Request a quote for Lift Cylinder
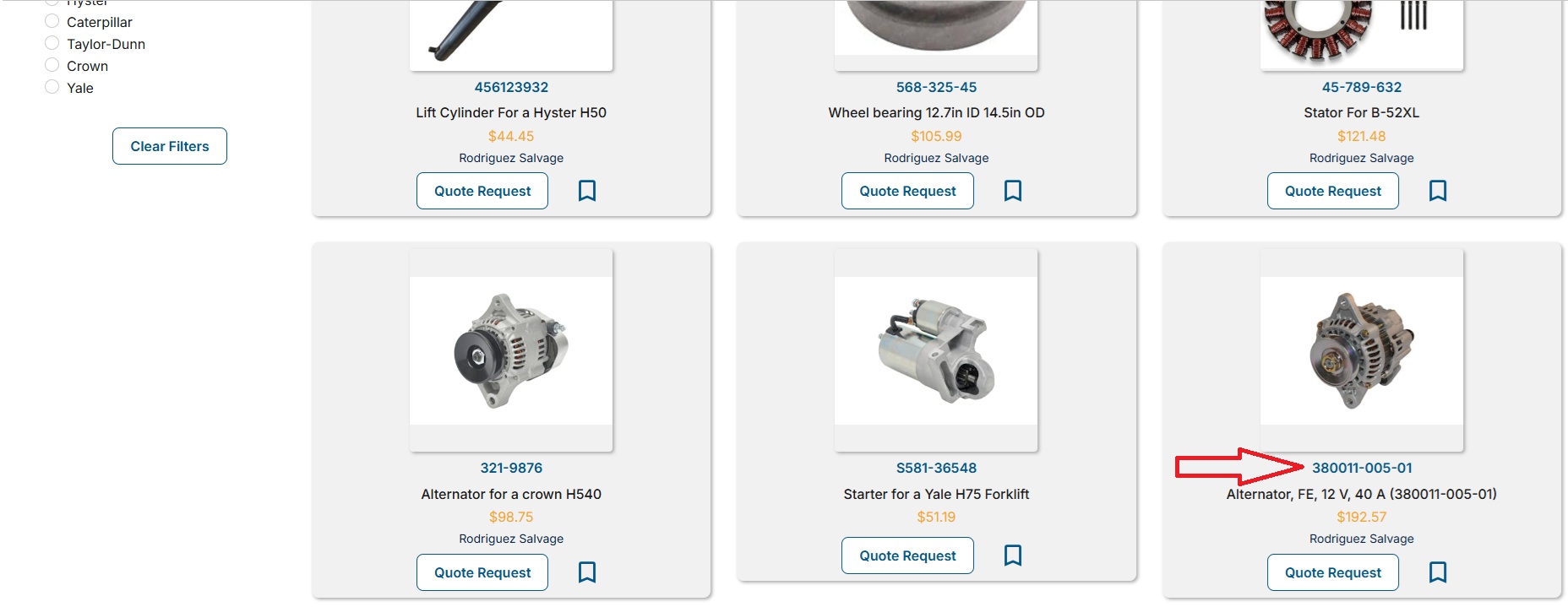 click(x=482, y=191)
